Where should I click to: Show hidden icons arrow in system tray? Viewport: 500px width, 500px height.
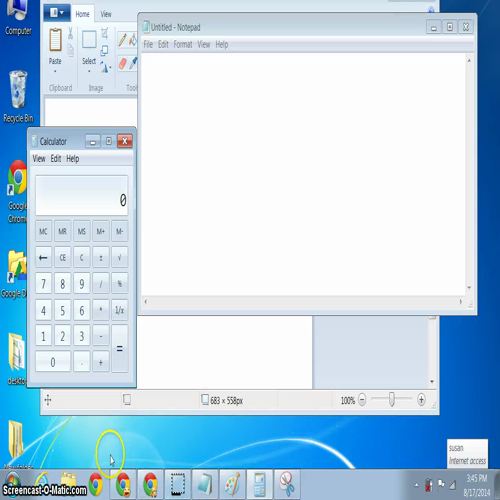coord(416,485)
